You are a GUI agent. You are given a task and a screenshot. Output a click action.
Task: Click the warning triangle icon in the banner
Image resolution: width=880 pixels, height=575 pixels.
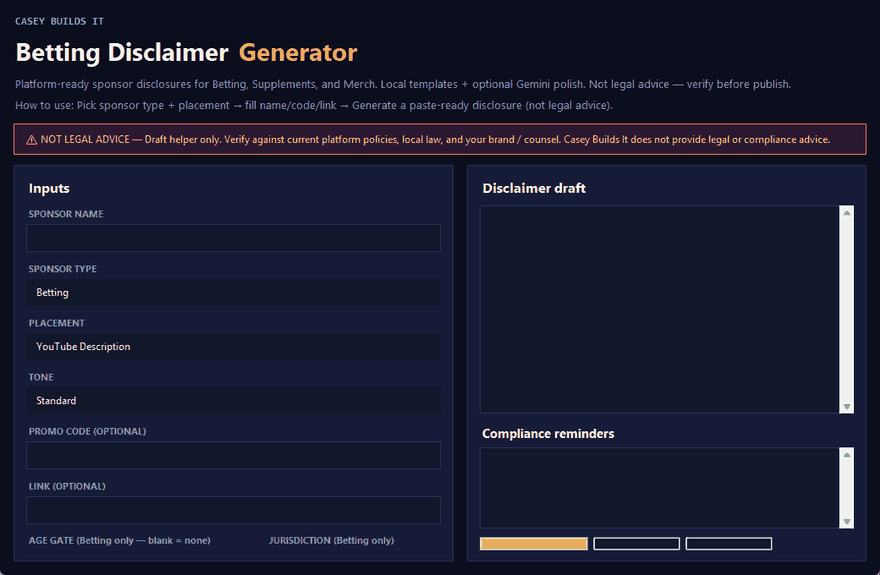tap(31, 140)
